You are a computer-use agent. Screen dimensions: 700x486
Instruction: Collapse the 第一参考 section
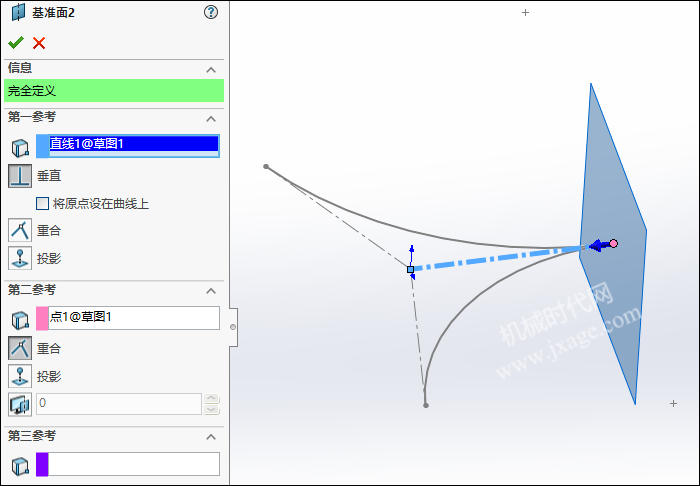211,119
